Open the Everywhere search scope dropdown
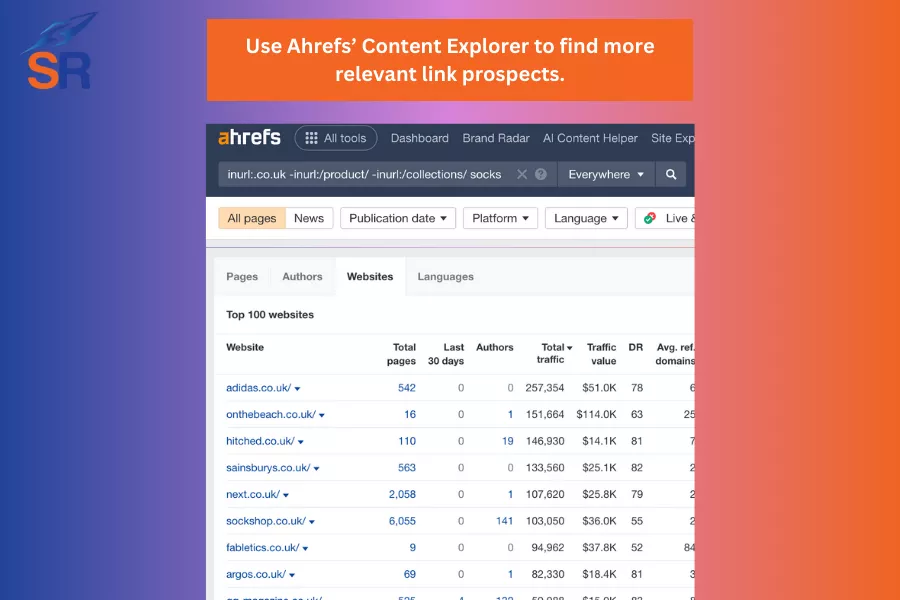 pyautogui.click(x=606, y=175)
